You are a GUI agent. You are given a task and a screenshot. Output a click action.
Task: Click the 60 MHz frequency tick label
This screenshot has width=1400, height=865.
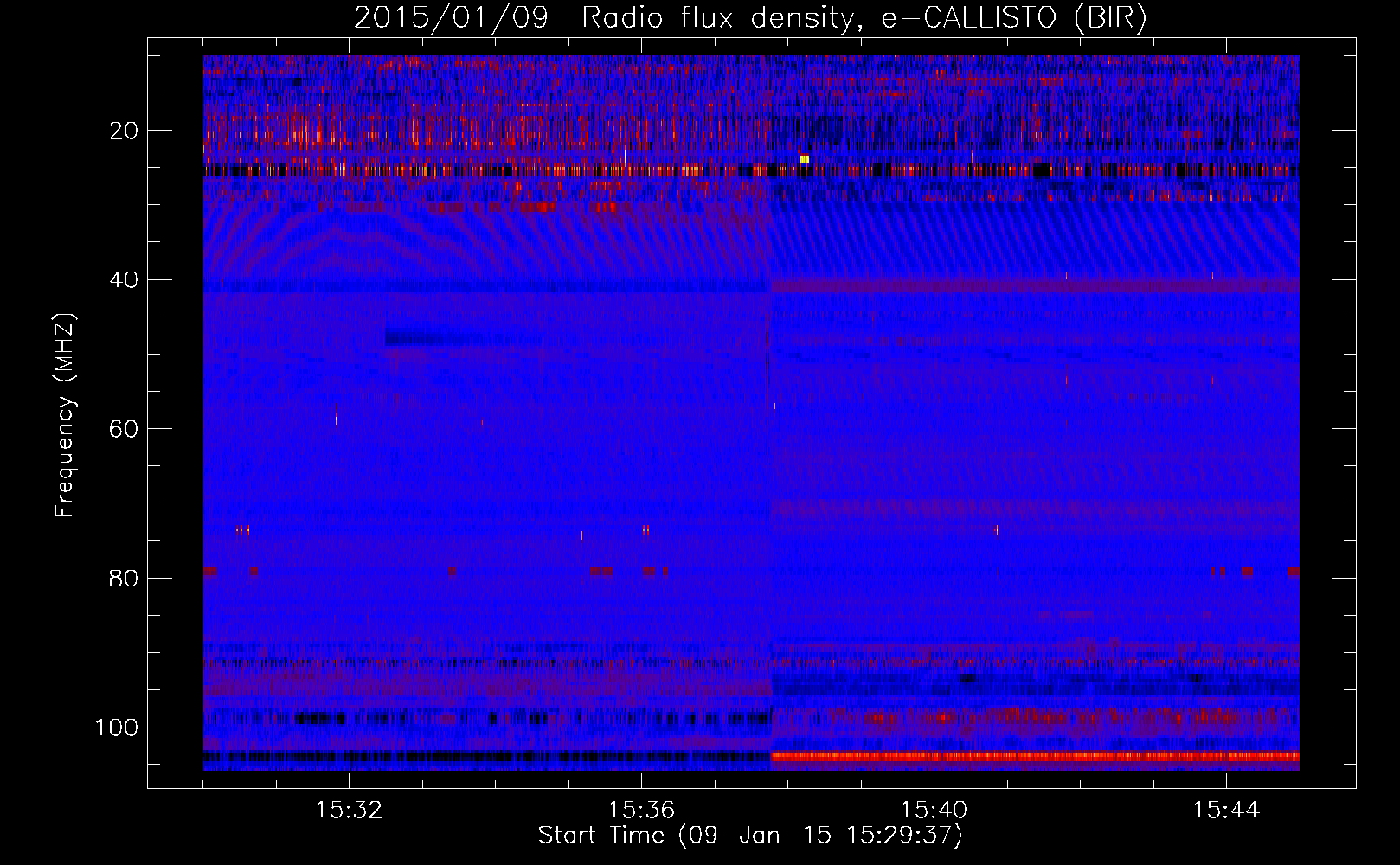pos(124,429)
